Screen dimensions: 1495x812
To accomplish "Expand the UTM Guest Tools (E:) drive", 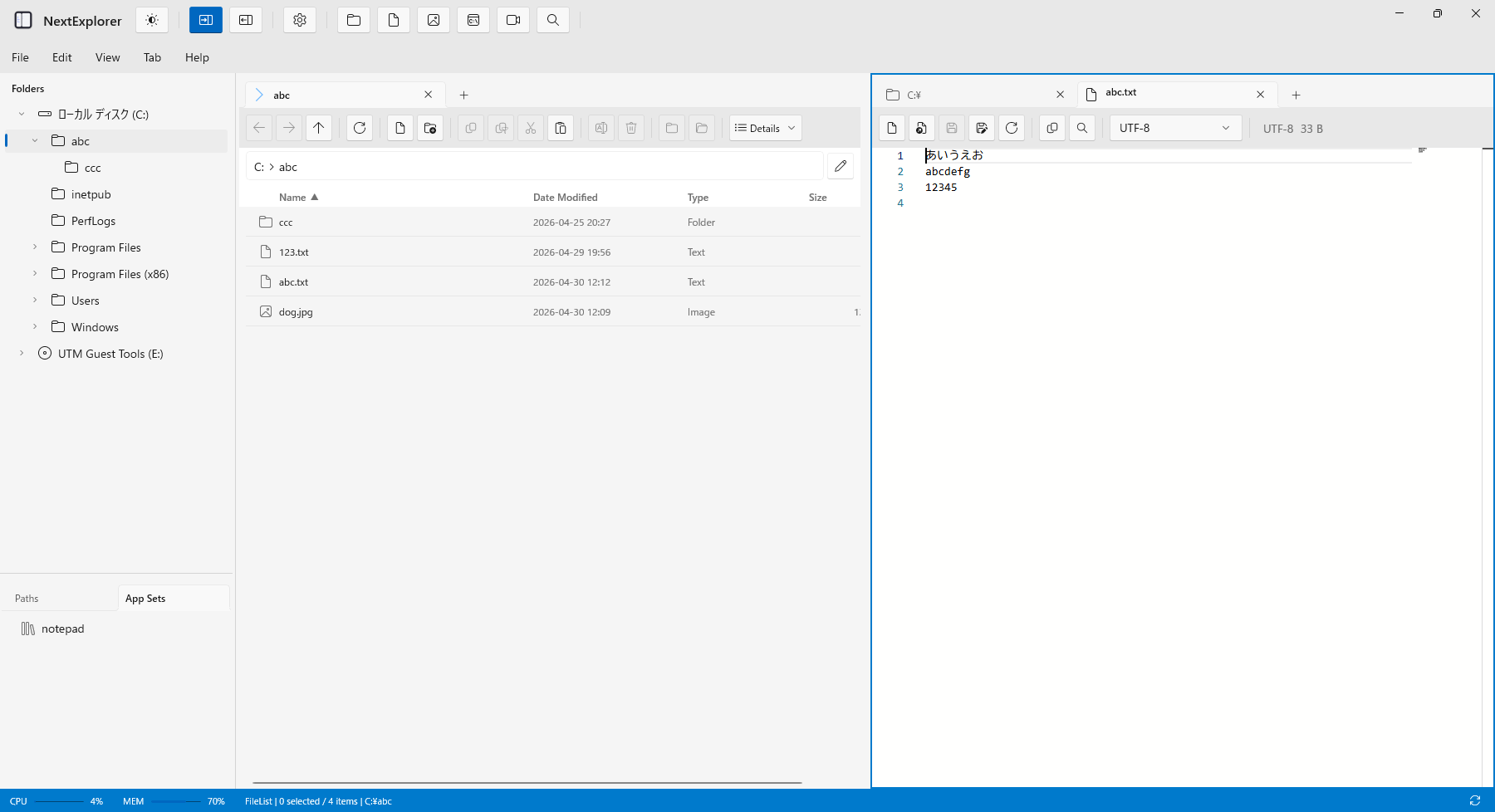I will click(22, 353).
